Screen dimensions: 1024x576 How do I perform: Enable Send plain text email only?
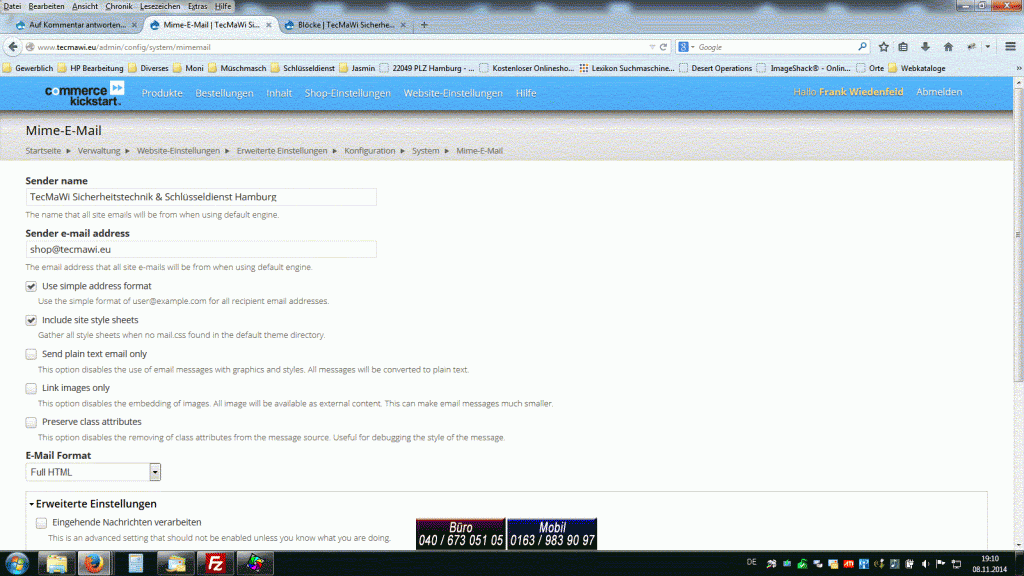point(31,354)
